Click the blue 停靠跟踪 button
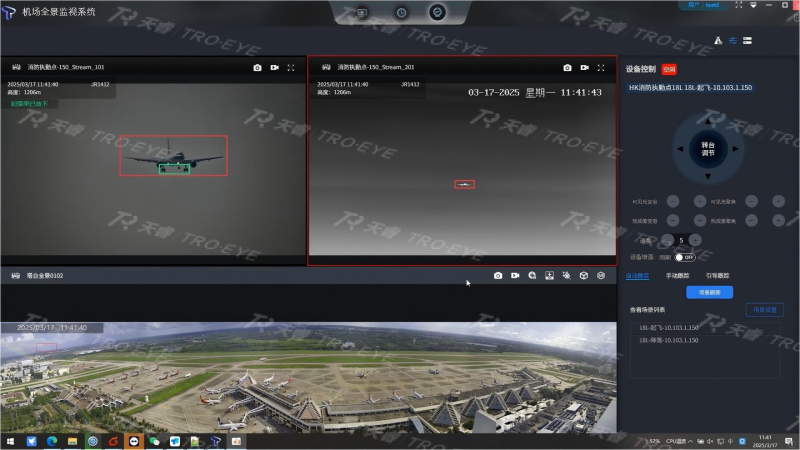The height and width of the screenshot is (450, 800). pyautogui.click(x=709, y=292)
